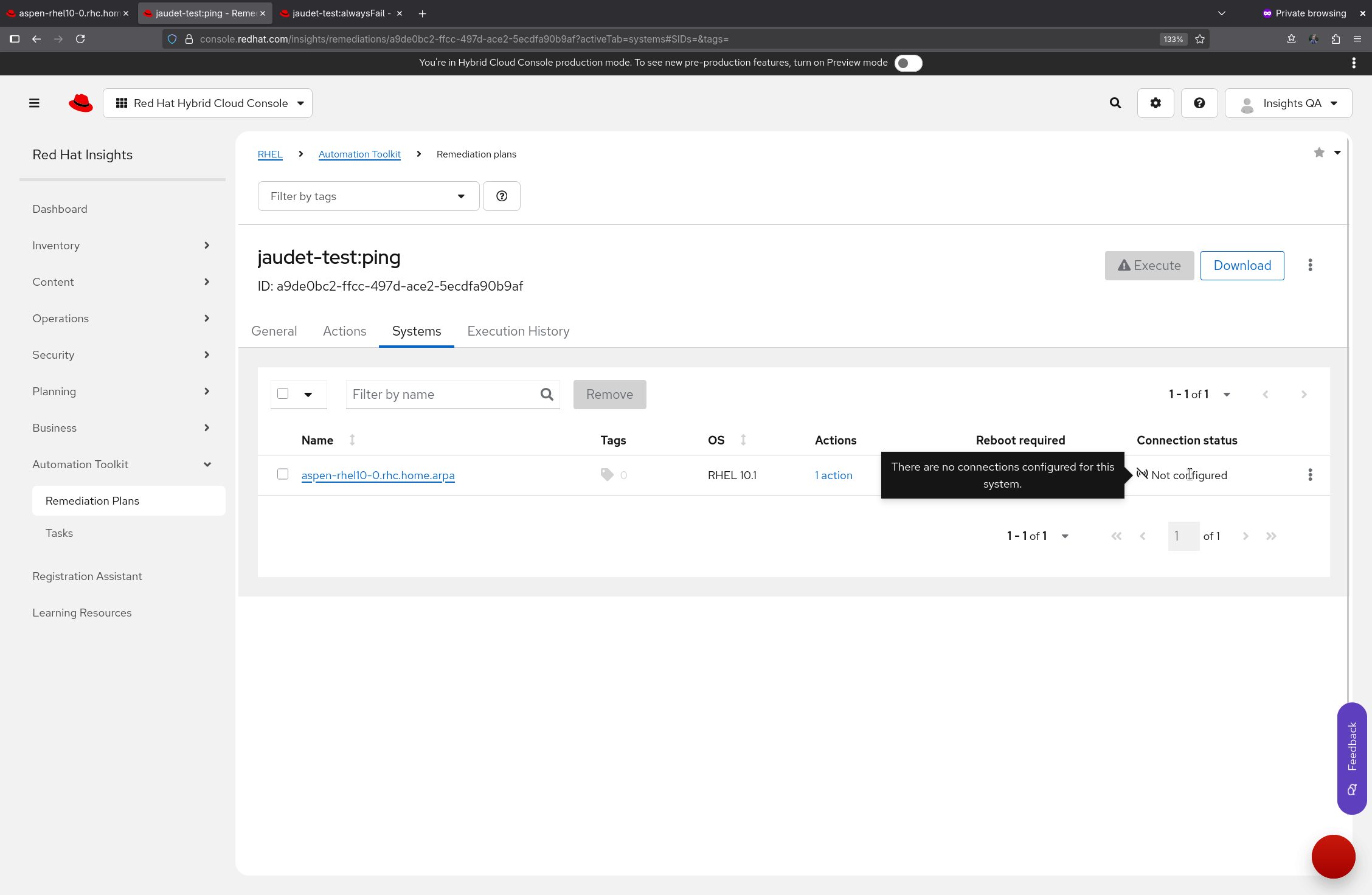Screen dimensions: 1372x895
Task: Click the tags filter help icon
Action: click(x=501, y=196)
